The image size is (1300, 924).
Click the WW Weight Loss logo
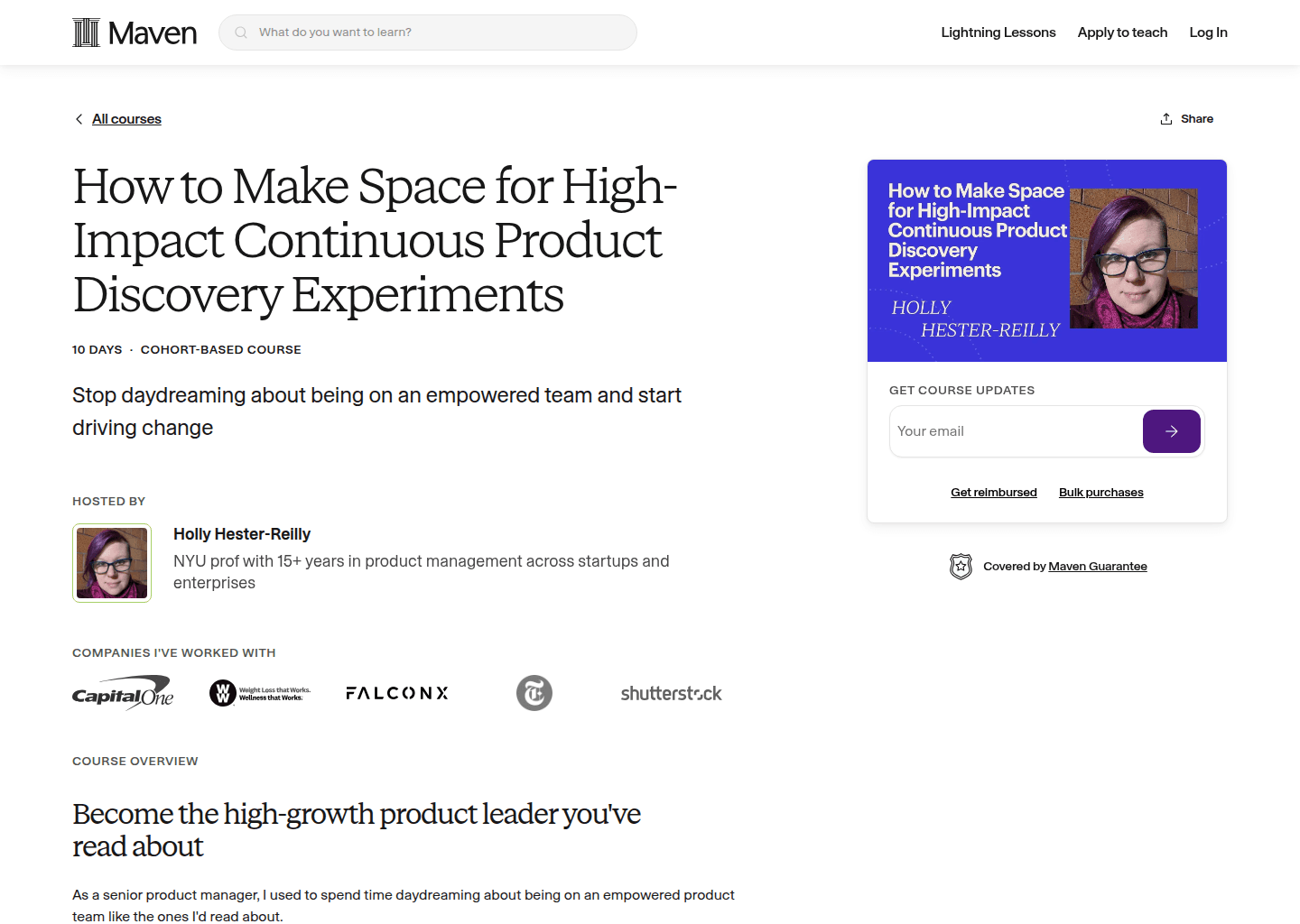coord(259,693)
